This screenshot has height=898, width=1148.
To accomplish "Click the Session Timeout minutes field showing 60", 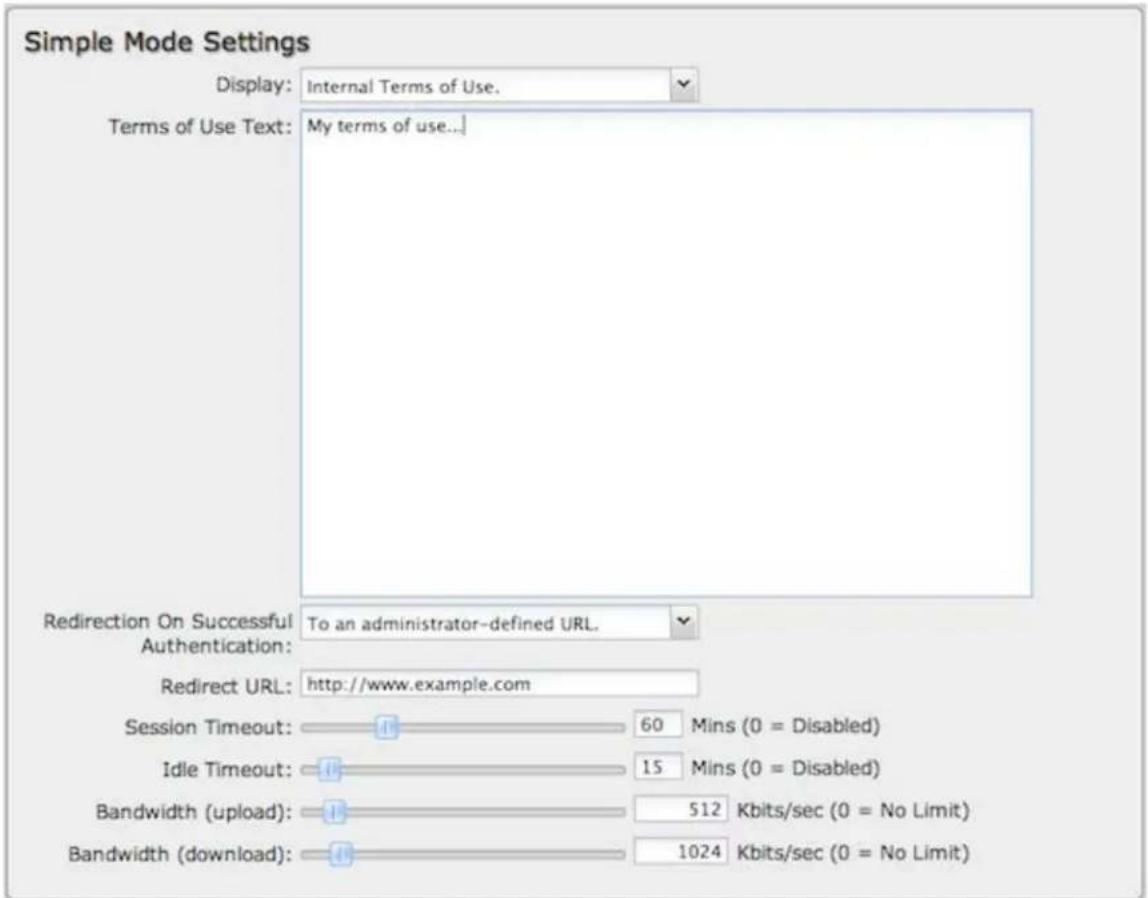I will tap(657, 725).
